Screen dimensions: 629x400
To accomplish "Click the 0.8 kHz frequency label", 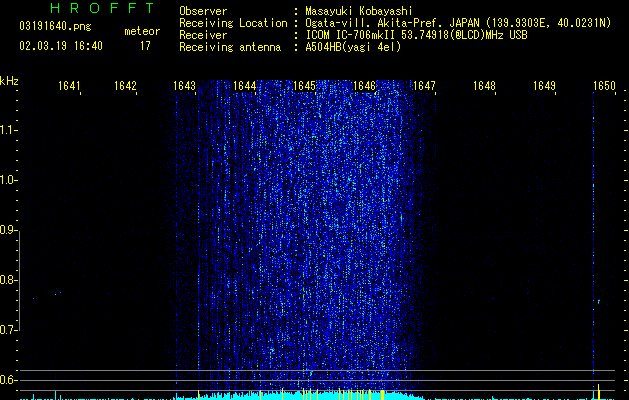I will [8, 280].
